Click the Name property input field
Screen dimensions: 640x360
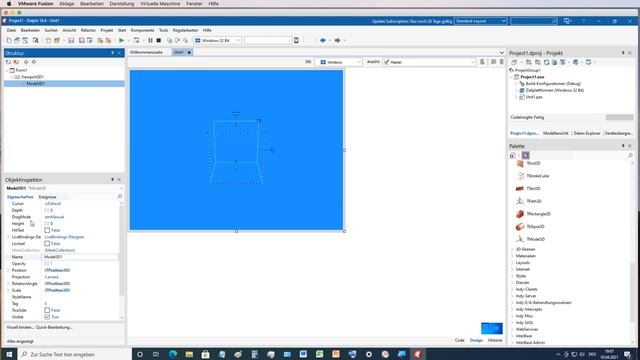click(80, 257)
